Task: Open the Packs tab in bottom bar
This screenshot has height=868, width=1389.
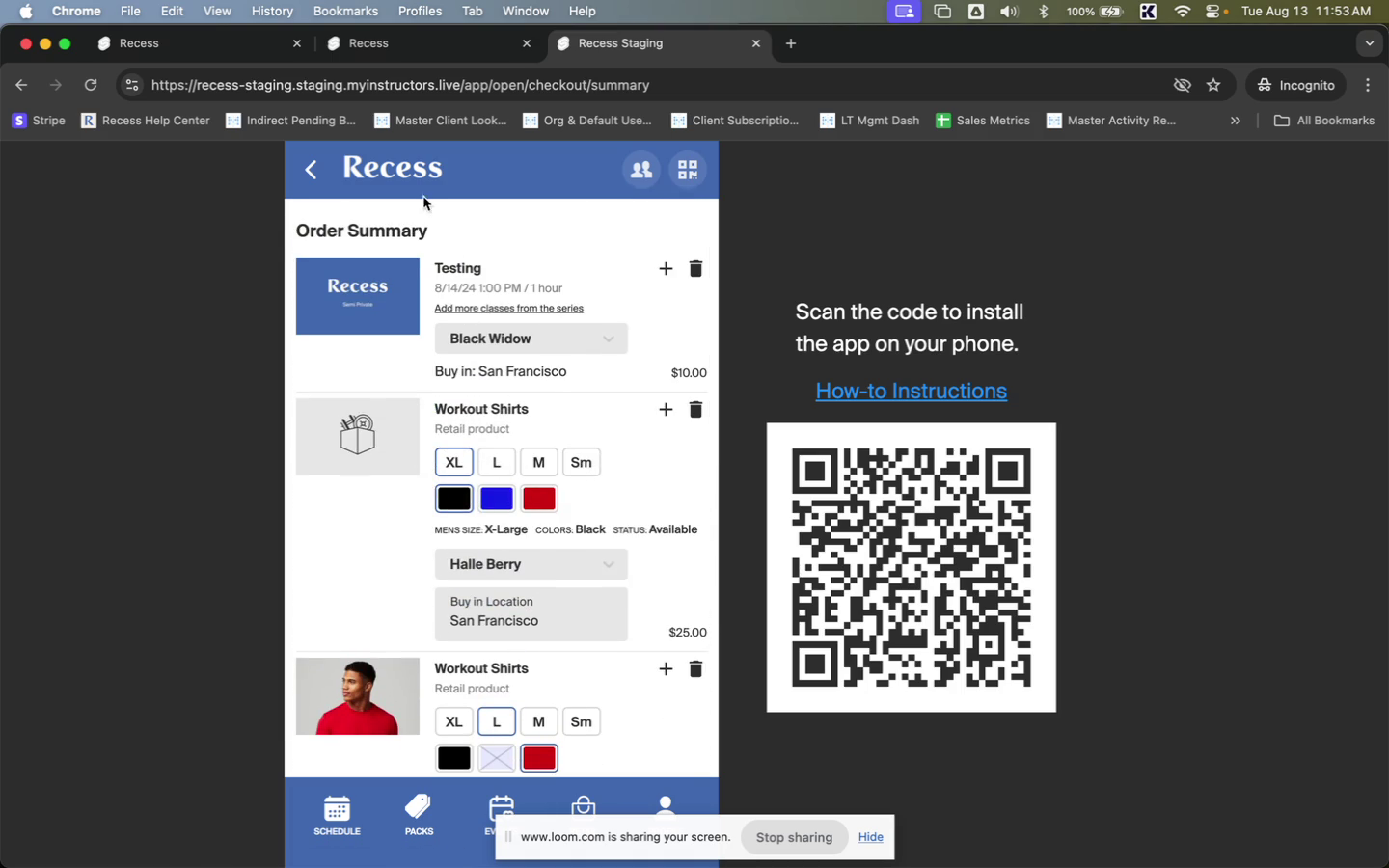Action: pyautogui.click(x=419, y=816)
